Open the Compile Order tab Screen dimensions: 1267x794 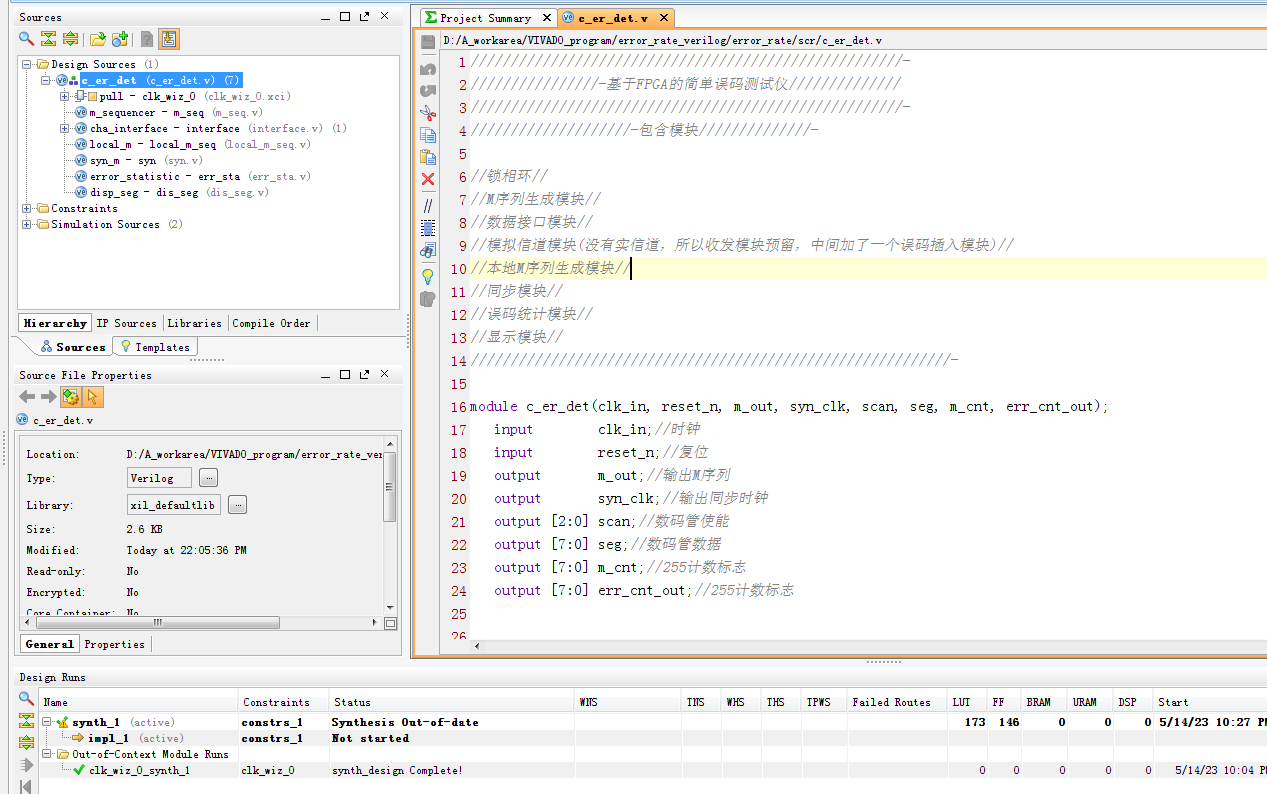point(271,323)
